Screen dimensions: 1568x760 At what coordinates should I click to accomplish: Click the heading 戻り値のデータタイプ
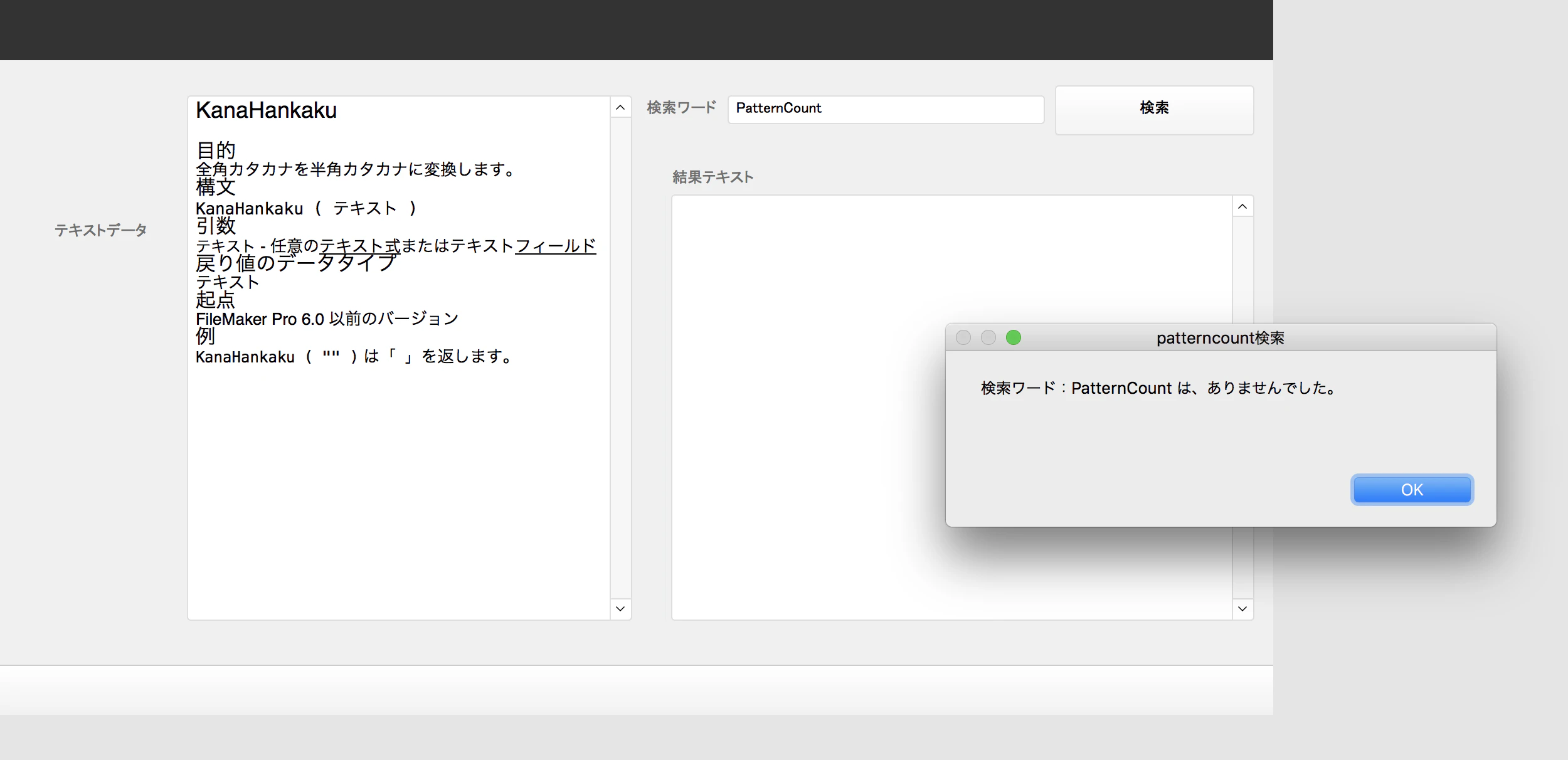tap(296, 262)
